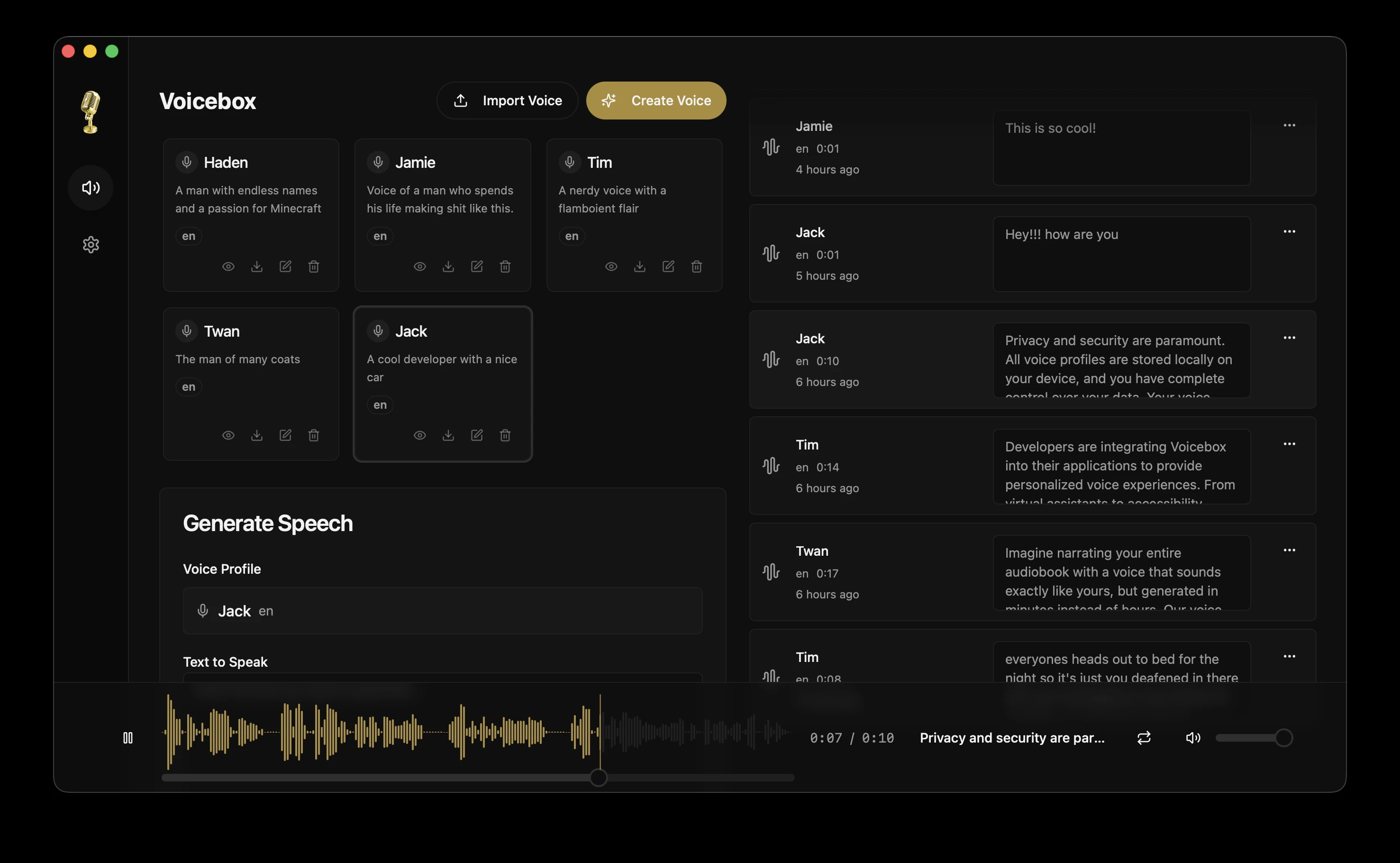Preview the Jack voice with eye icon
Image resolution: width=1400 pixels, height=863 pixels.
pos(420,436)
